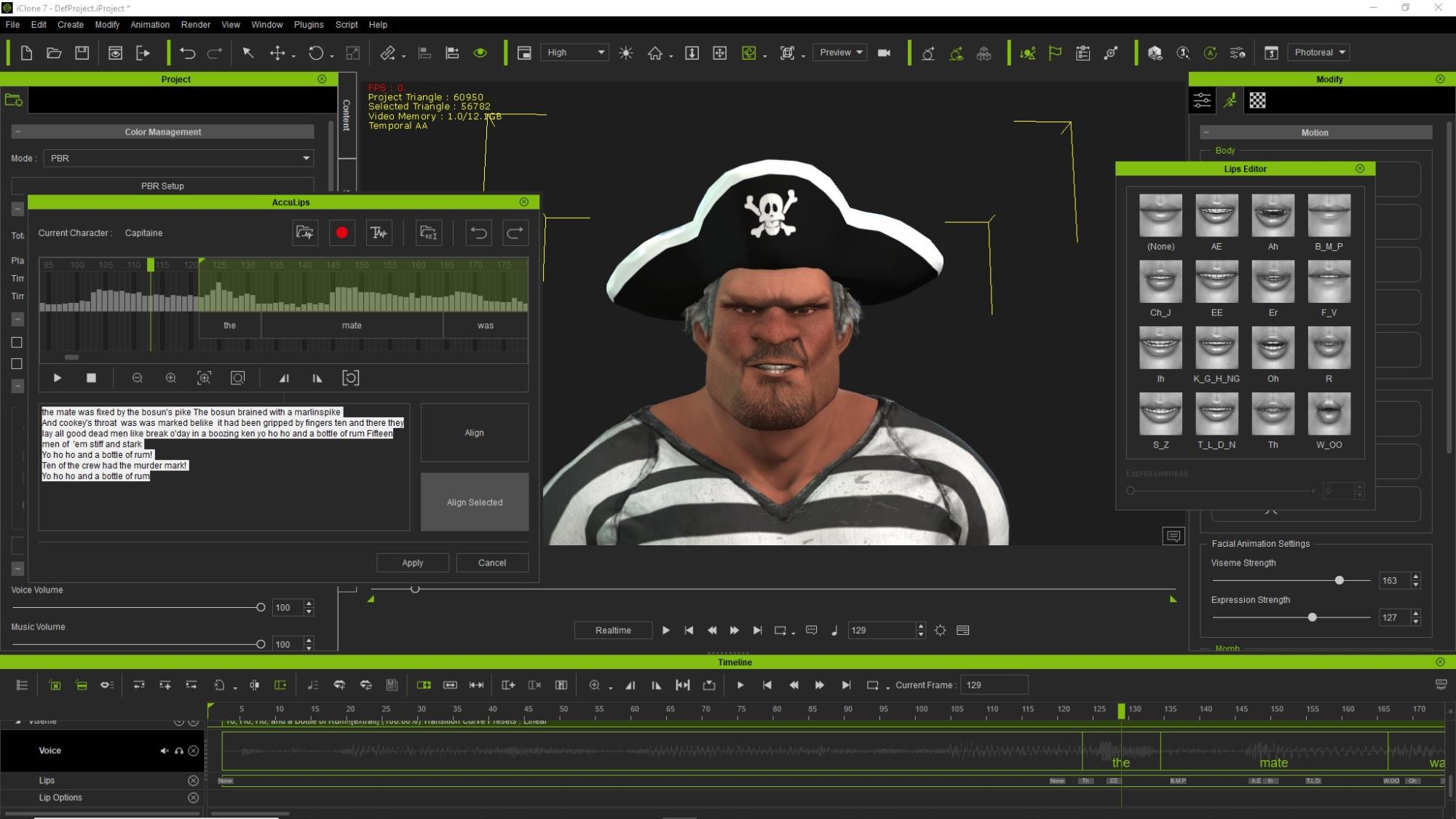The height and width of the screenshot is (819, 1456).
Task: Open the Animation menu
Action: (x=150, y=24)
